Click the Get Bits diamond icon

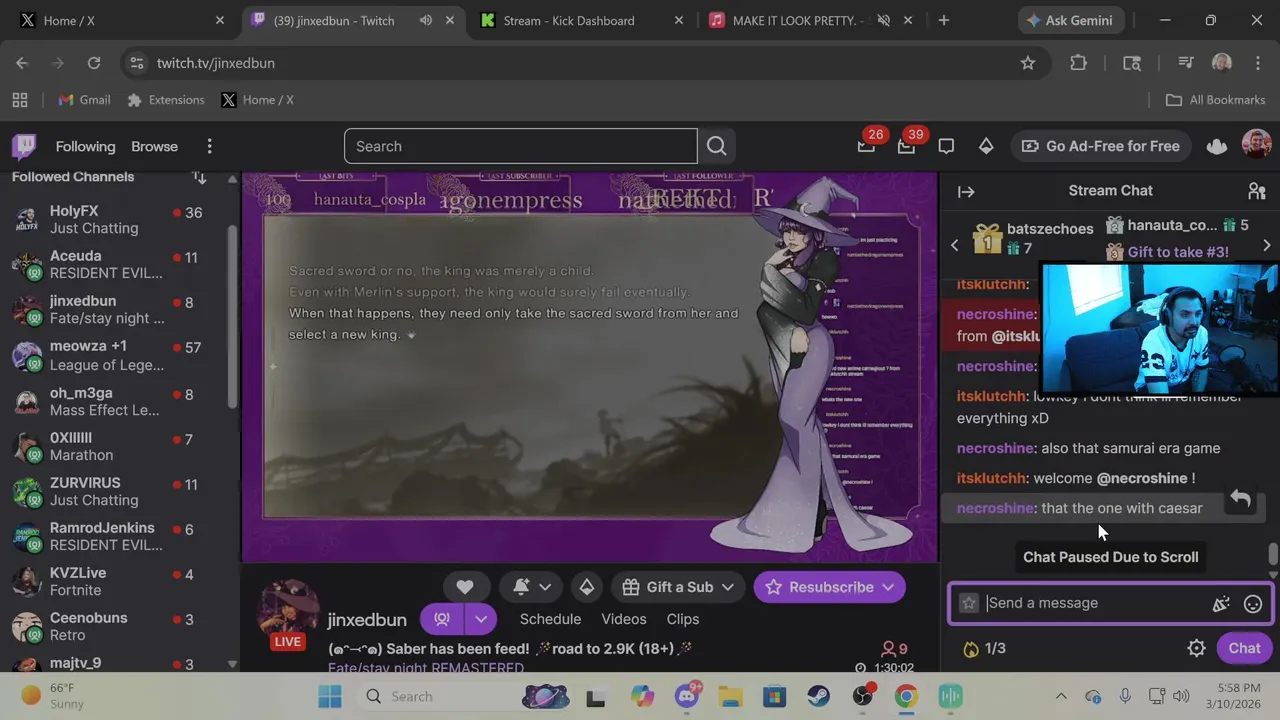pyautogui.click(x=986, y=146)
